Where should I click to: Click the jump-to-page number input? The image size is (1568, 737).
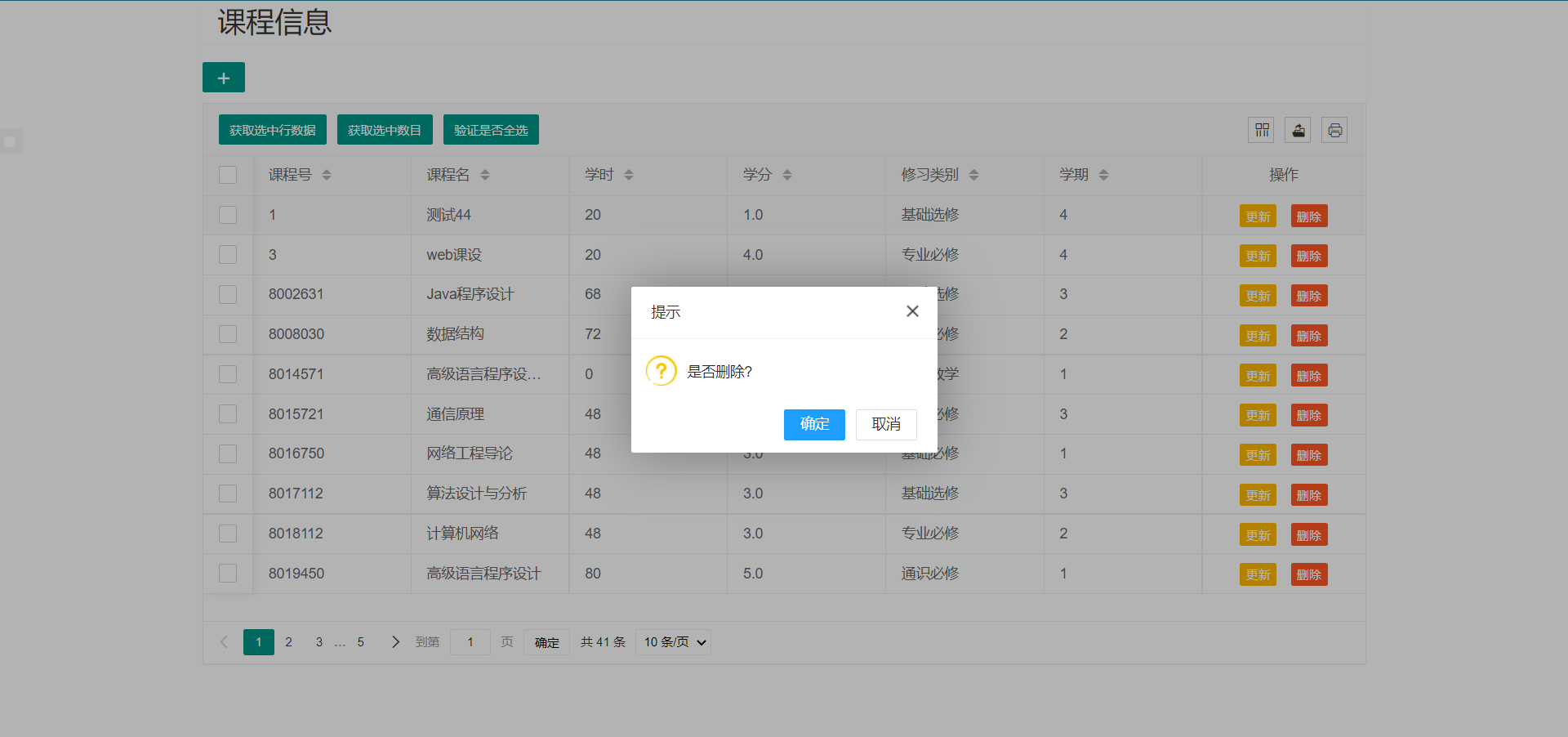click(470, 642)
